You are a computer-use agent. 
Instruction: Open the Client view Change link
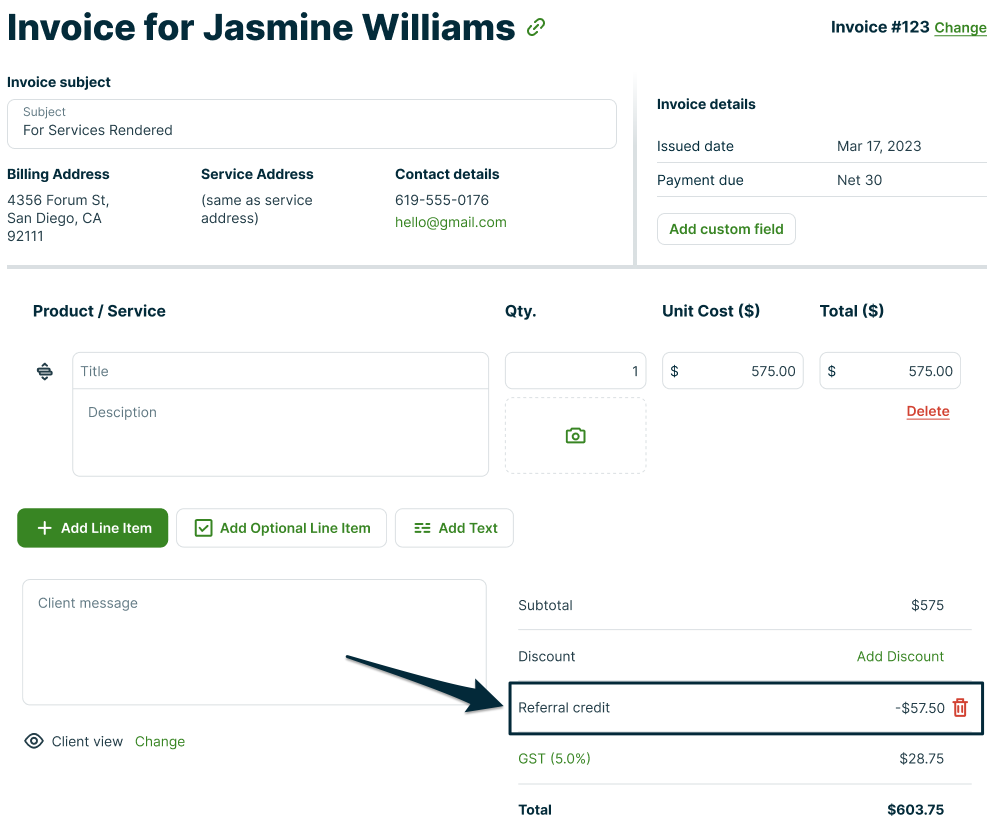(x=160, y=742)
